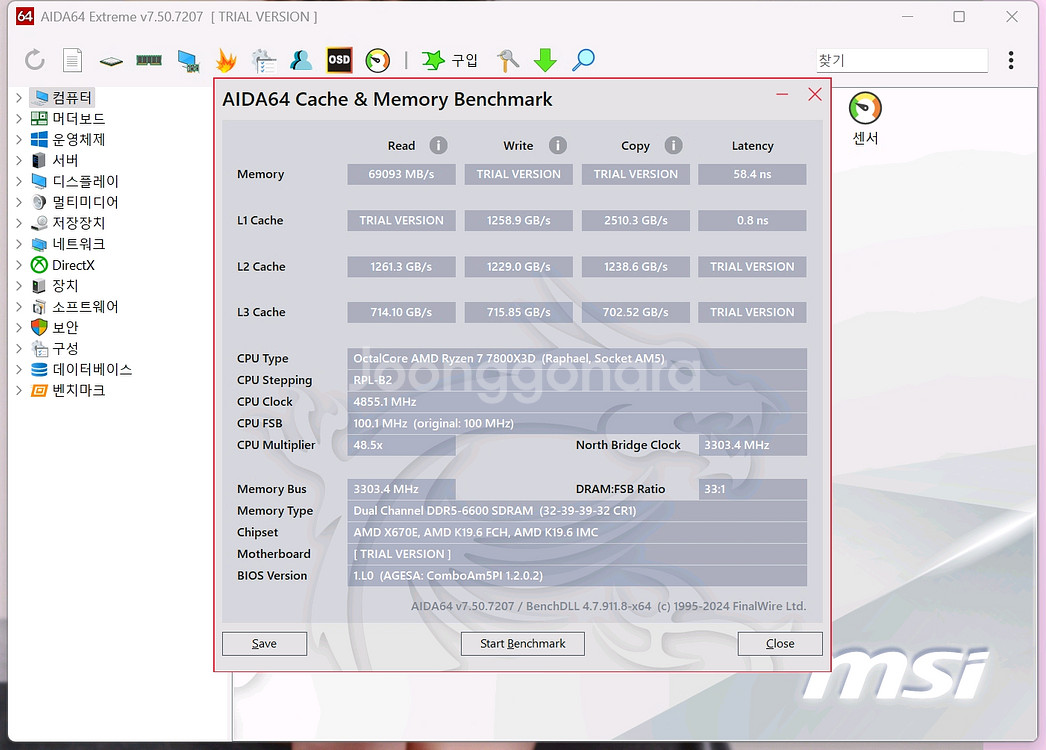The width and height of the screenshot is (1046, 750).
Task: Click the Save button
Action: 264,643
